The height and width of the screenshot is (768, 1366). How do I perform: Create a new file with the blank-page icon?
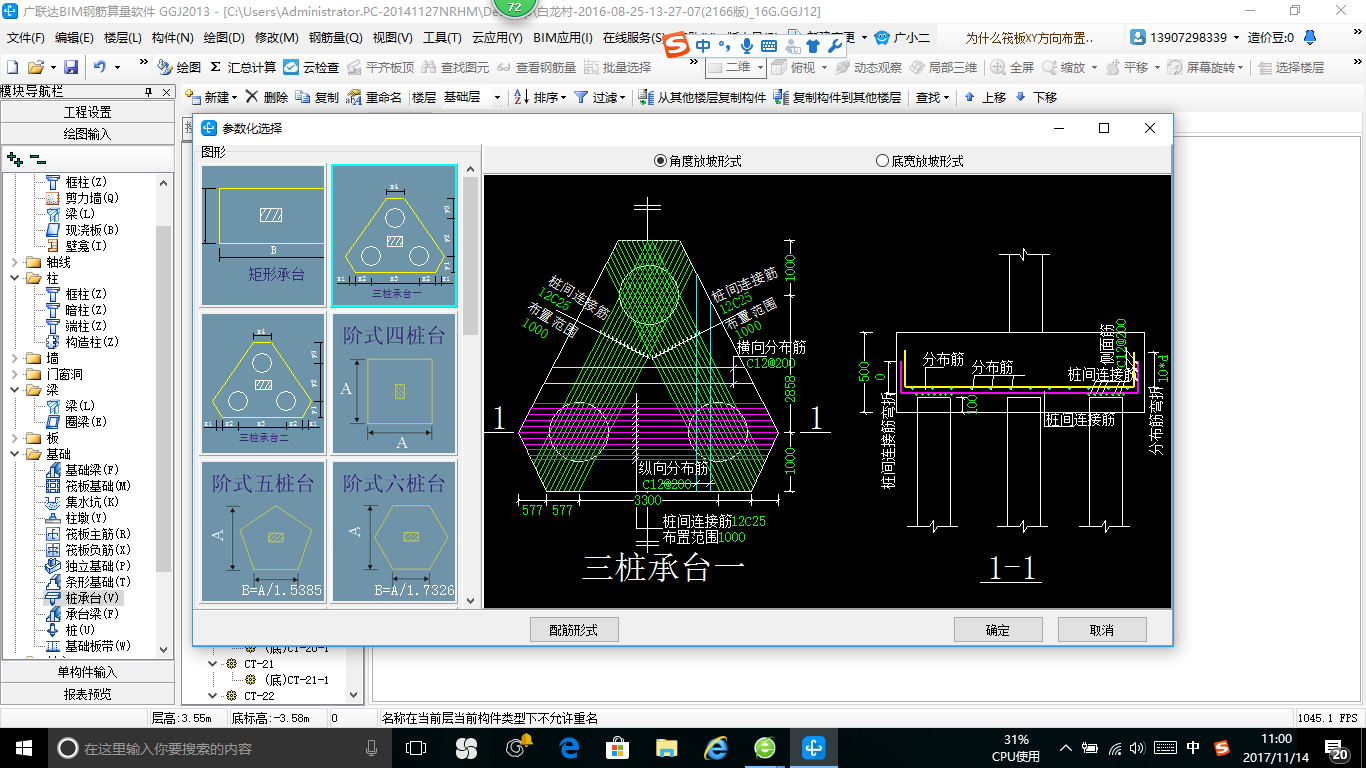click(13, 67)
